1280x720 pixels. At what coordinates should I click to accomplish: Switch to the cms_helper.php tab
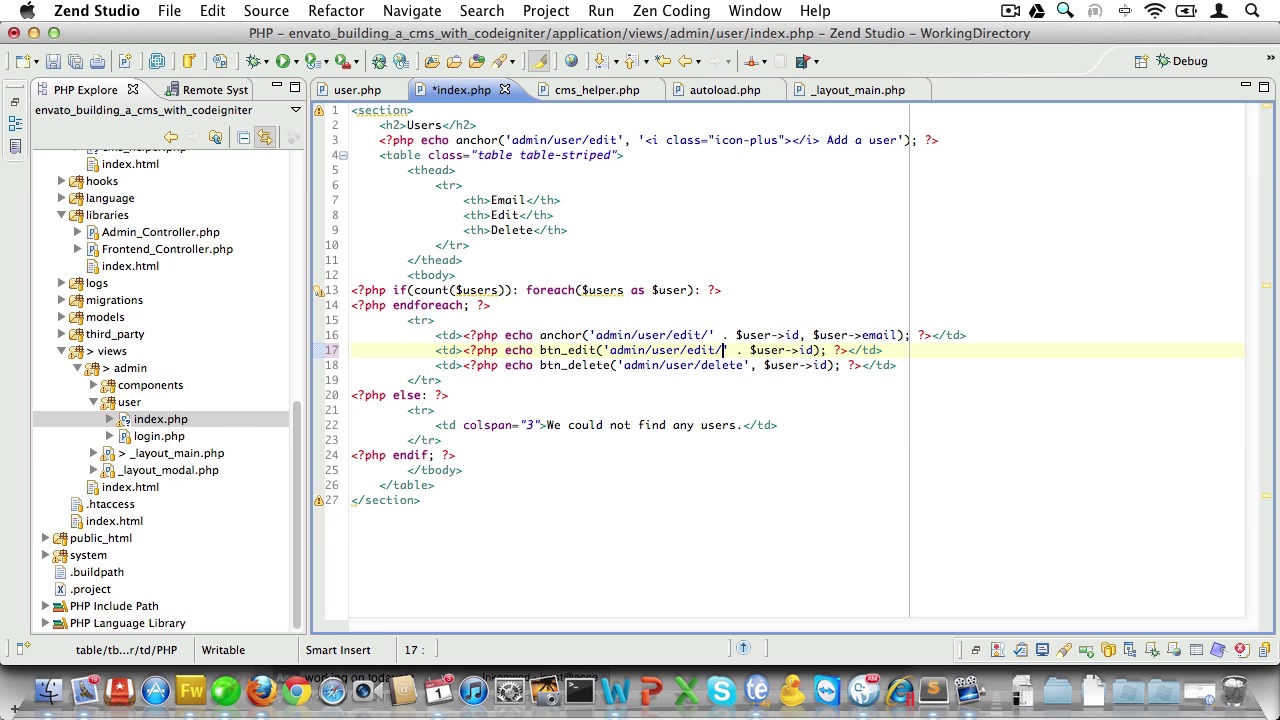pos(596,90)
